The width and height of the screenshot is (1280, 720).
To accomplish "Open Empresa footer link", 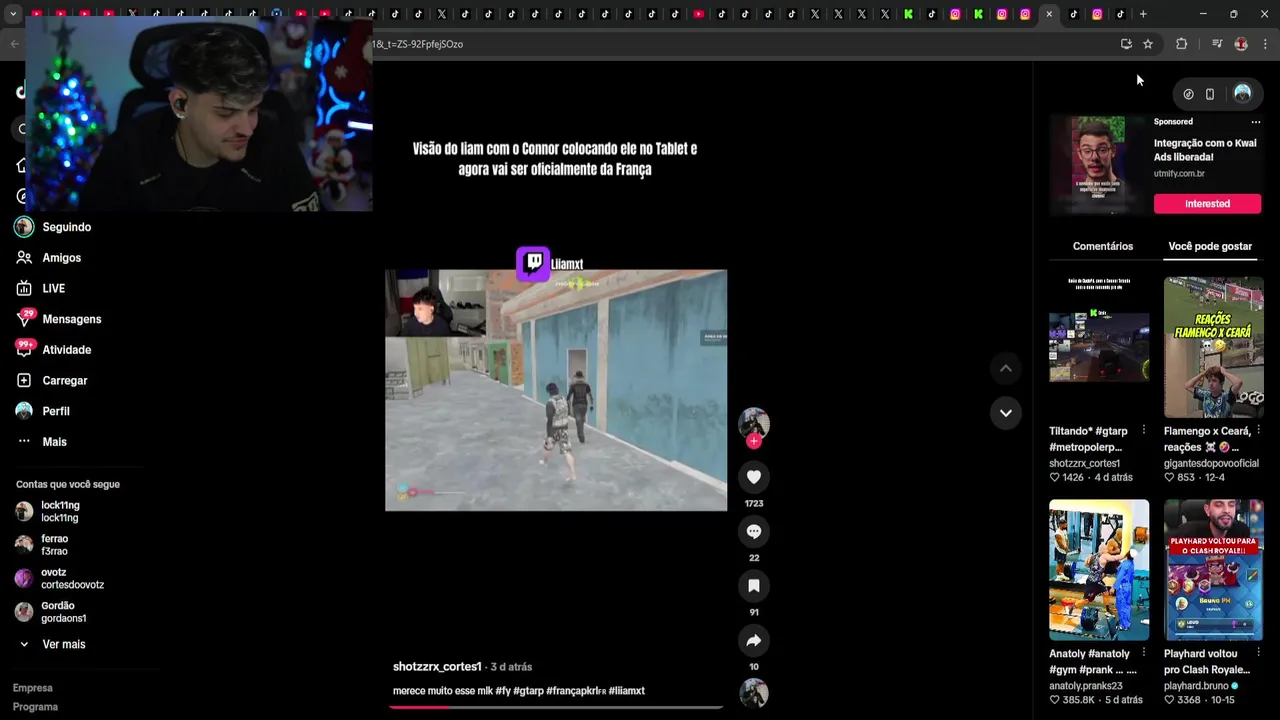I will (32, 688).
